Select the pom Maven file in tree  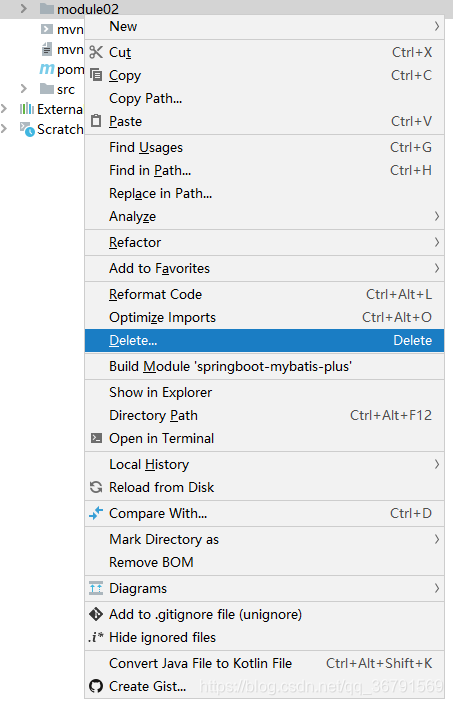click(62, 69)
